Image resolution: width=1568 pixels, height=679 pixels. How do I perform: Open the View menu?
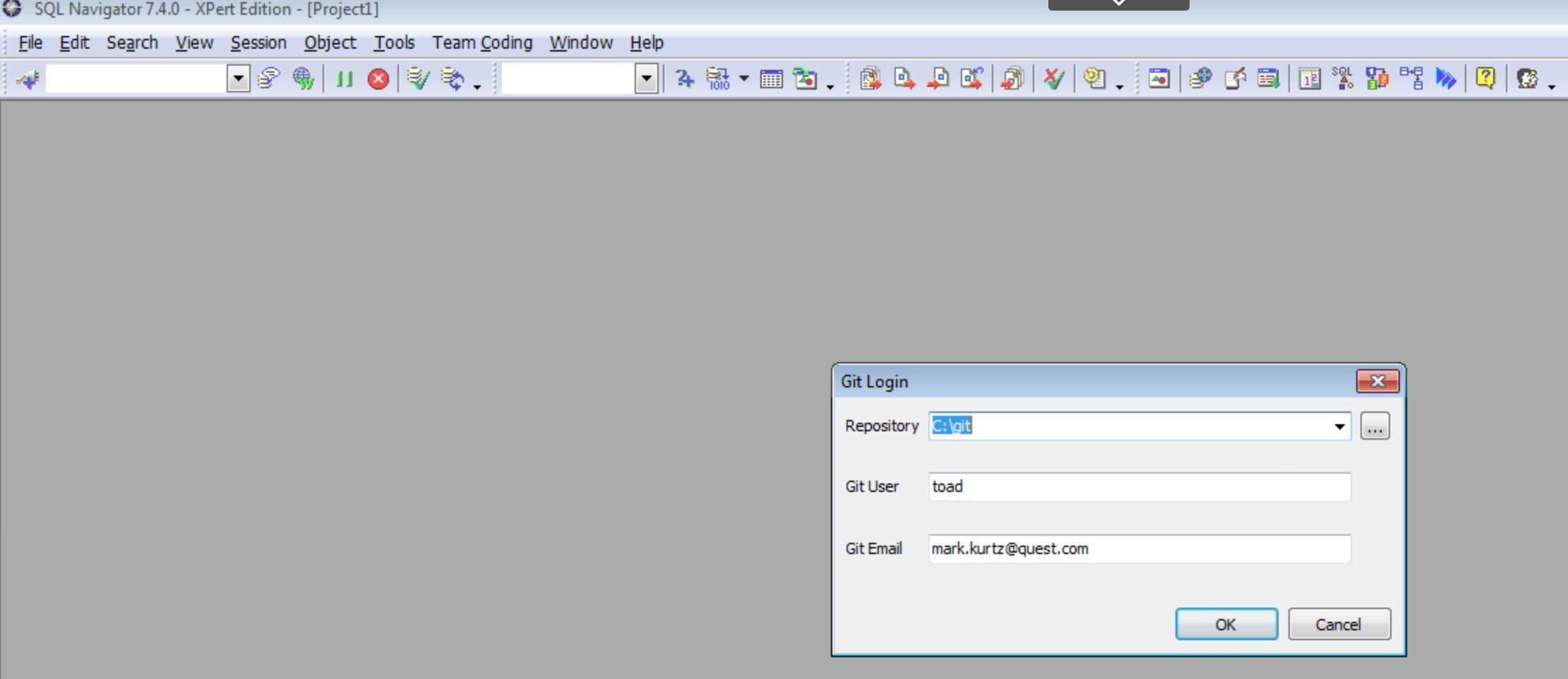[x=194, y=43]
